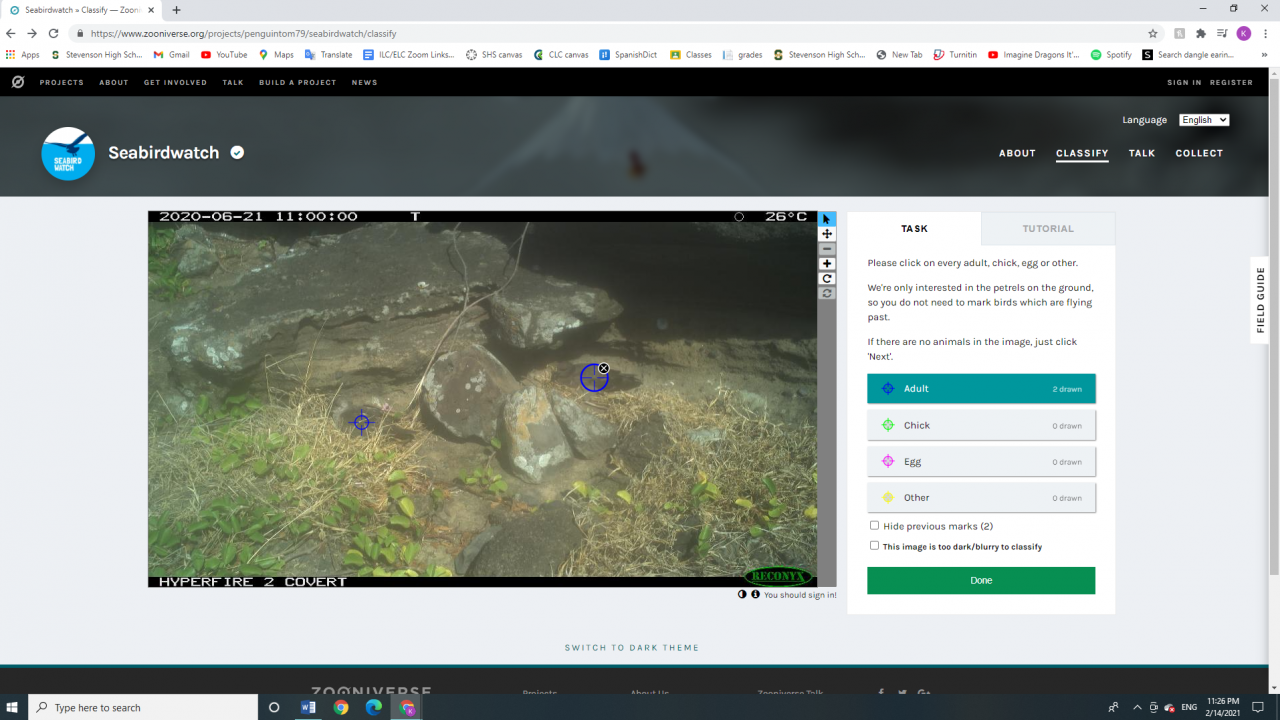
Task: Select the Adult marking tool
Action: [981, 388]
